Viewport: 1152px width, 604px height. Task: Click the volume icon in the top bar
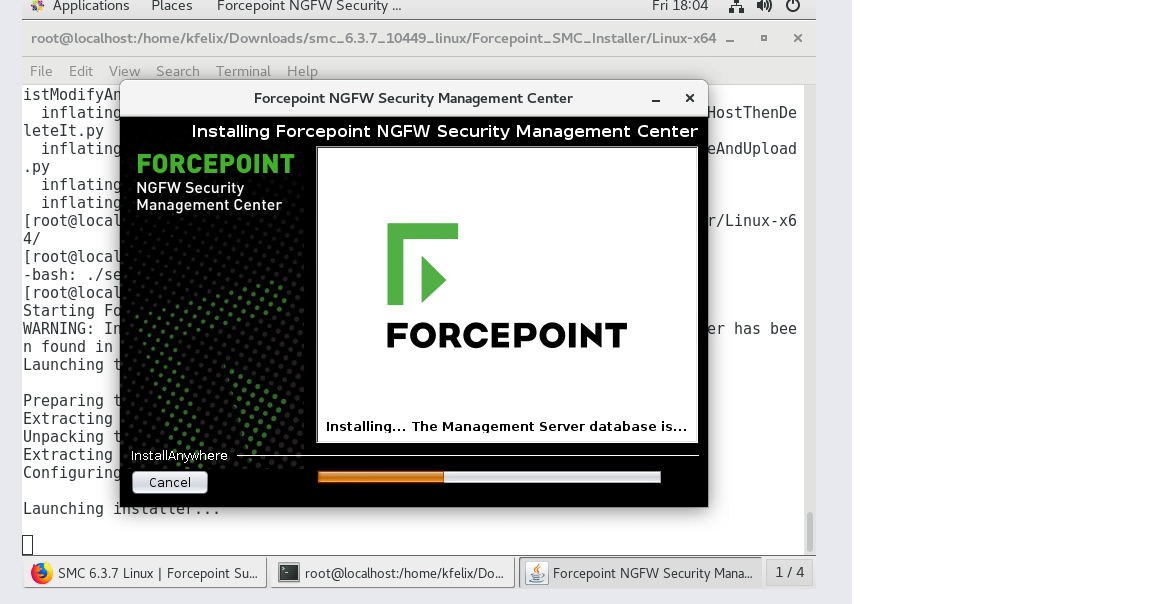click(765, 6)
